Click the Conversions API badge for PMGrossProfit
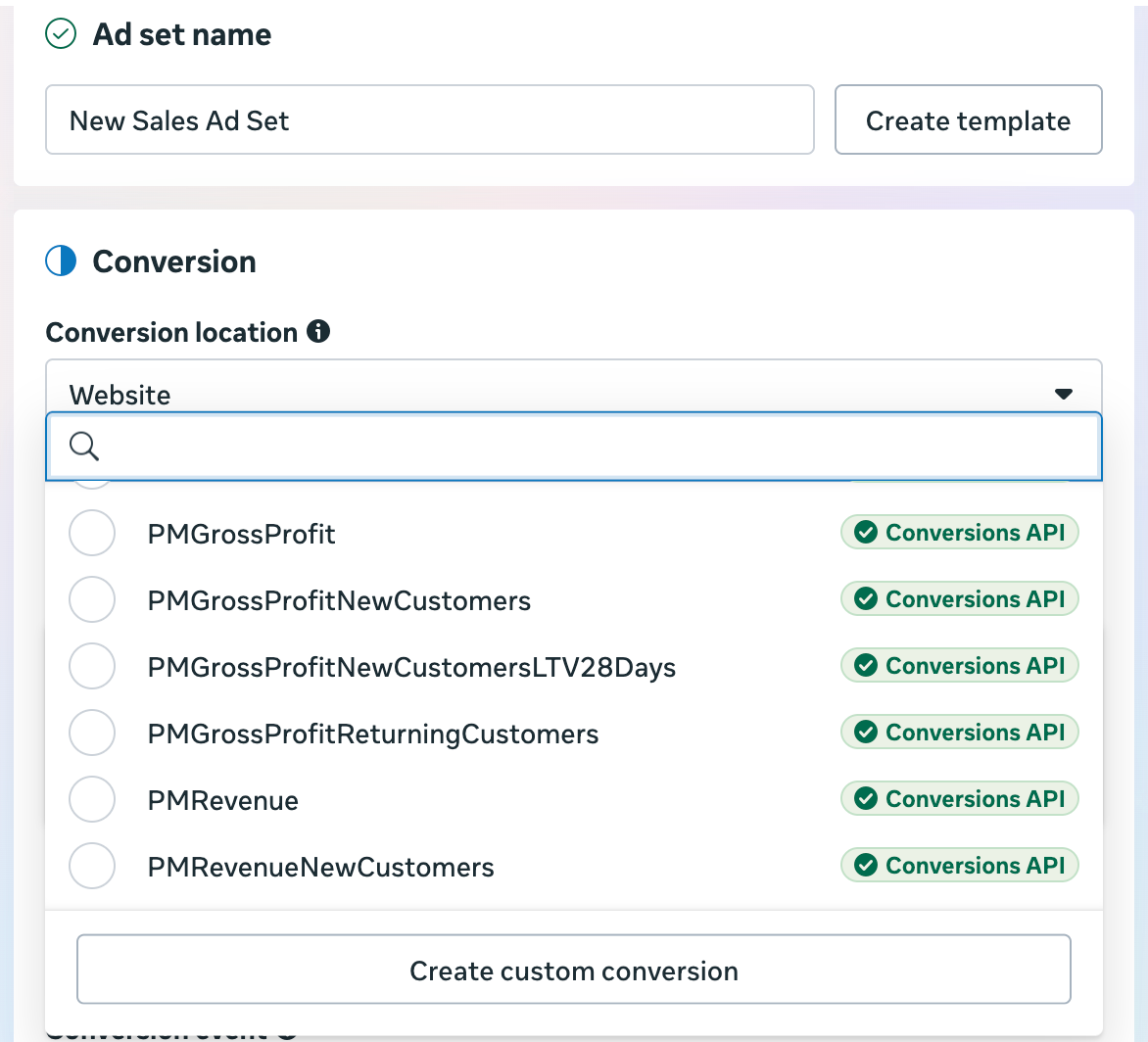Image resolution: width=1148 pixels, height=1042 pixels. coord(959,532)
